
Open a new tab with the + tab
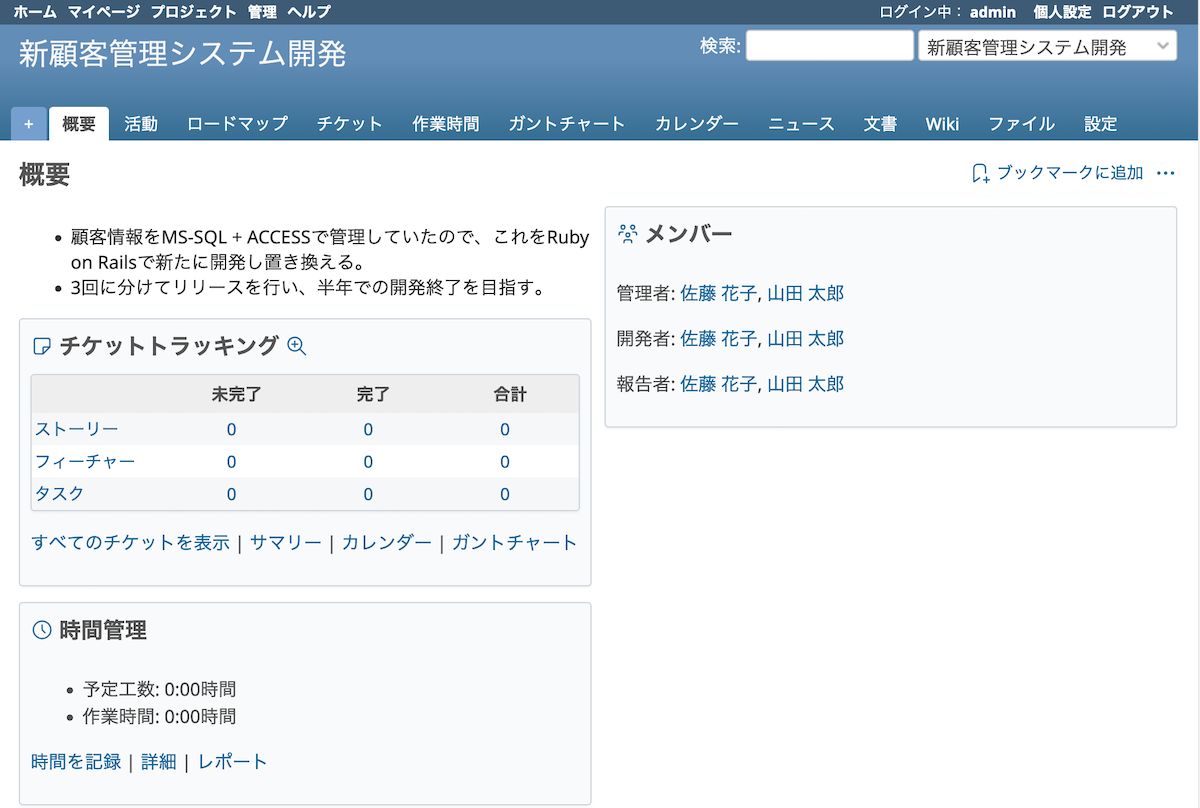(x=28, y=123)
